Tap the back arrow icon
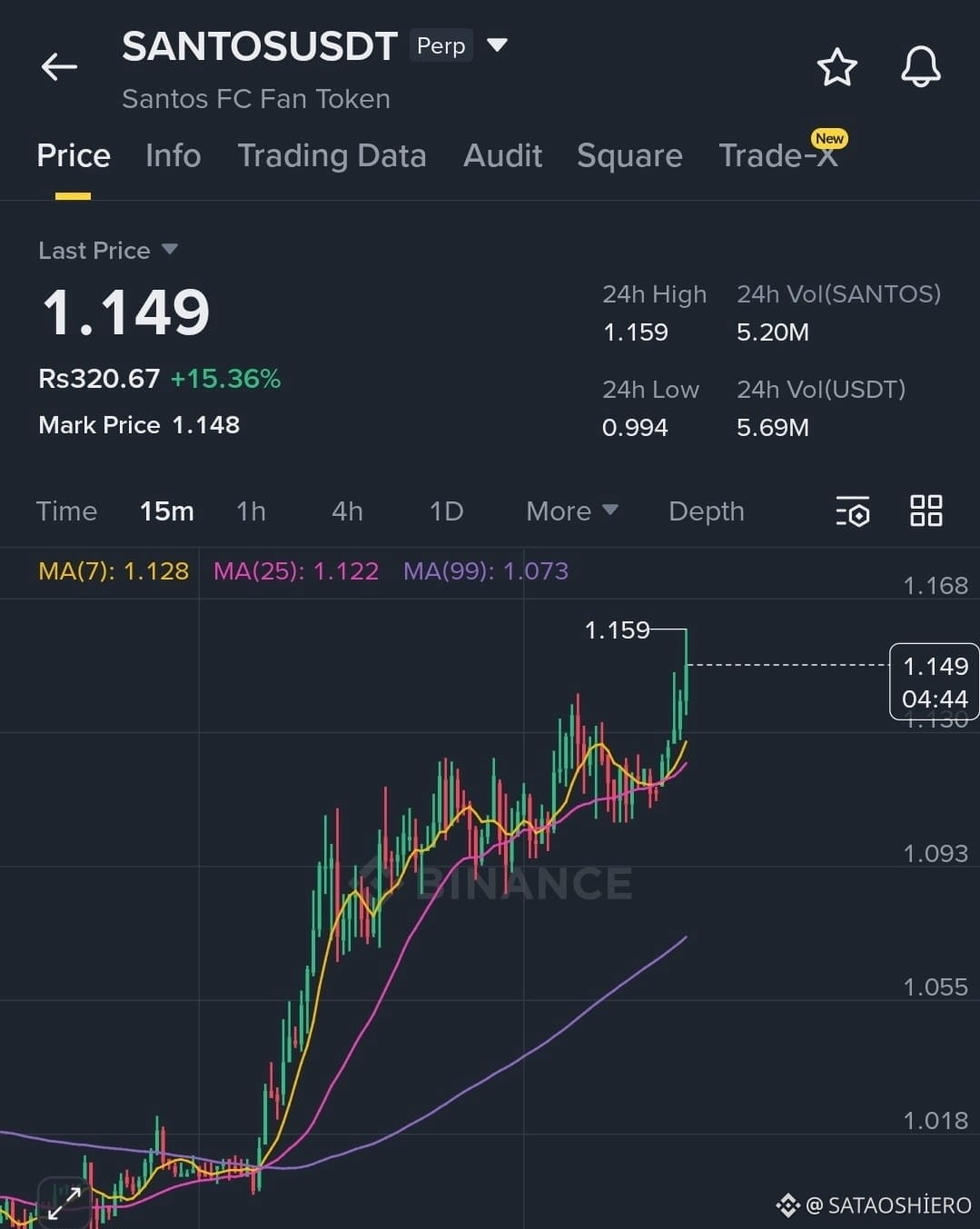Viewport: 980px width, 1229px height. tap(59, 66)
